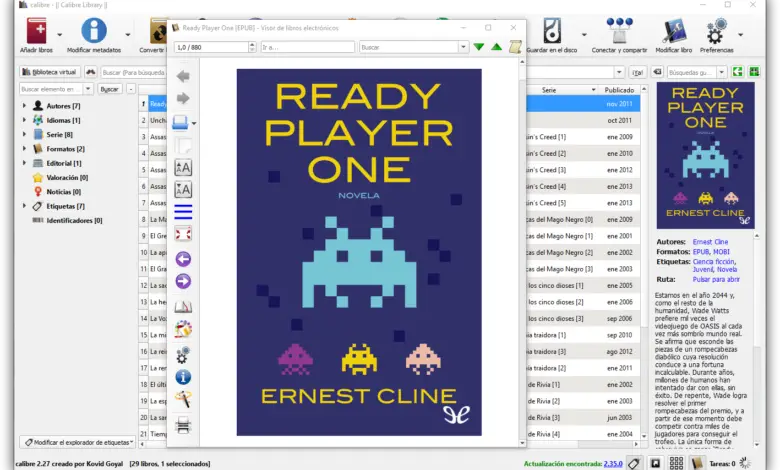Image resolution: width=780 pixels, height=470 pixels.
Task: Click the Buscar button in tag browser
Action: (x=109, y=89)
